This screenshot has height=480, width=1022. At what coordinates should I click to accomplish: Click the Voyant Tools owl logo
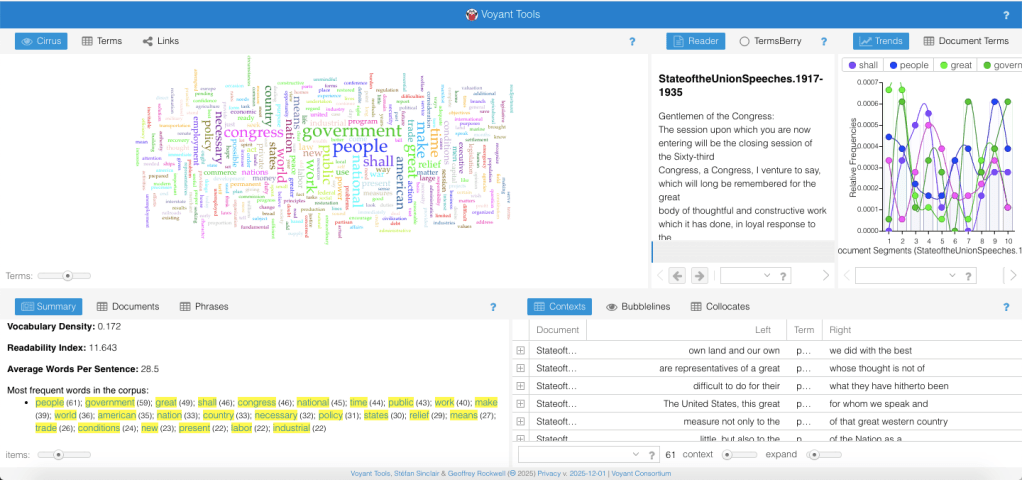[x=471, y=15]
